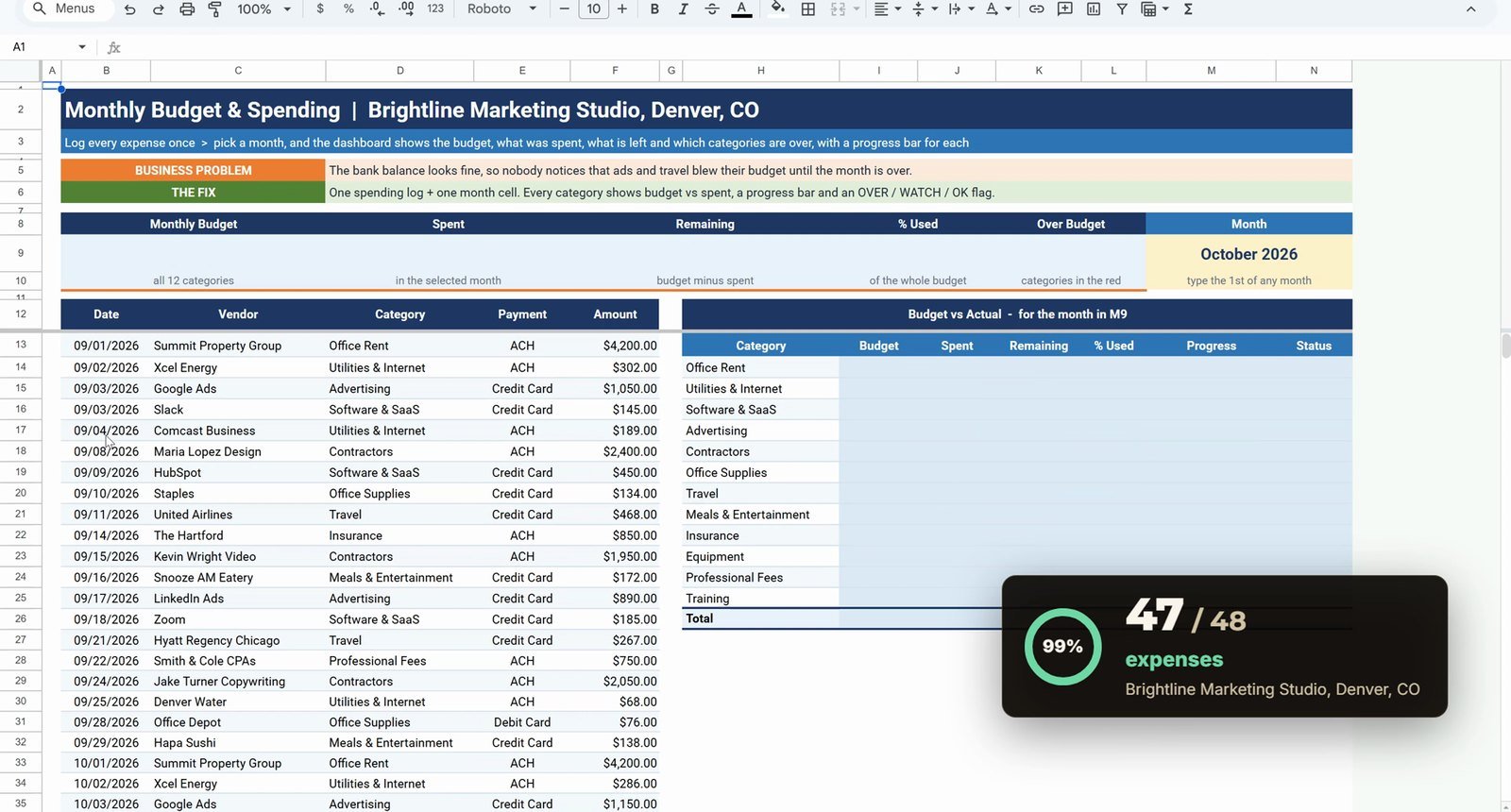The height and width of the screenshot is (812, 1511).
Task: Expand the name box dropdown arrow
Action: pos(82,47)
